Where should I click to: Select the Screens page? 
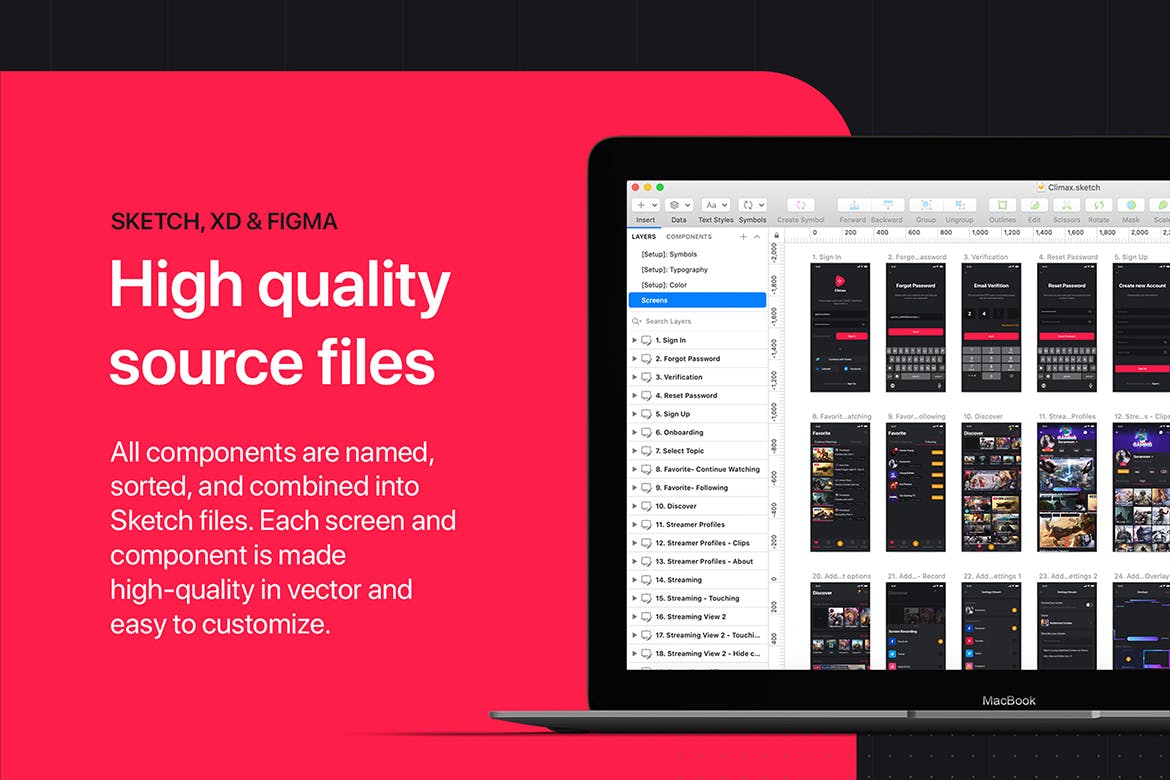698,300
